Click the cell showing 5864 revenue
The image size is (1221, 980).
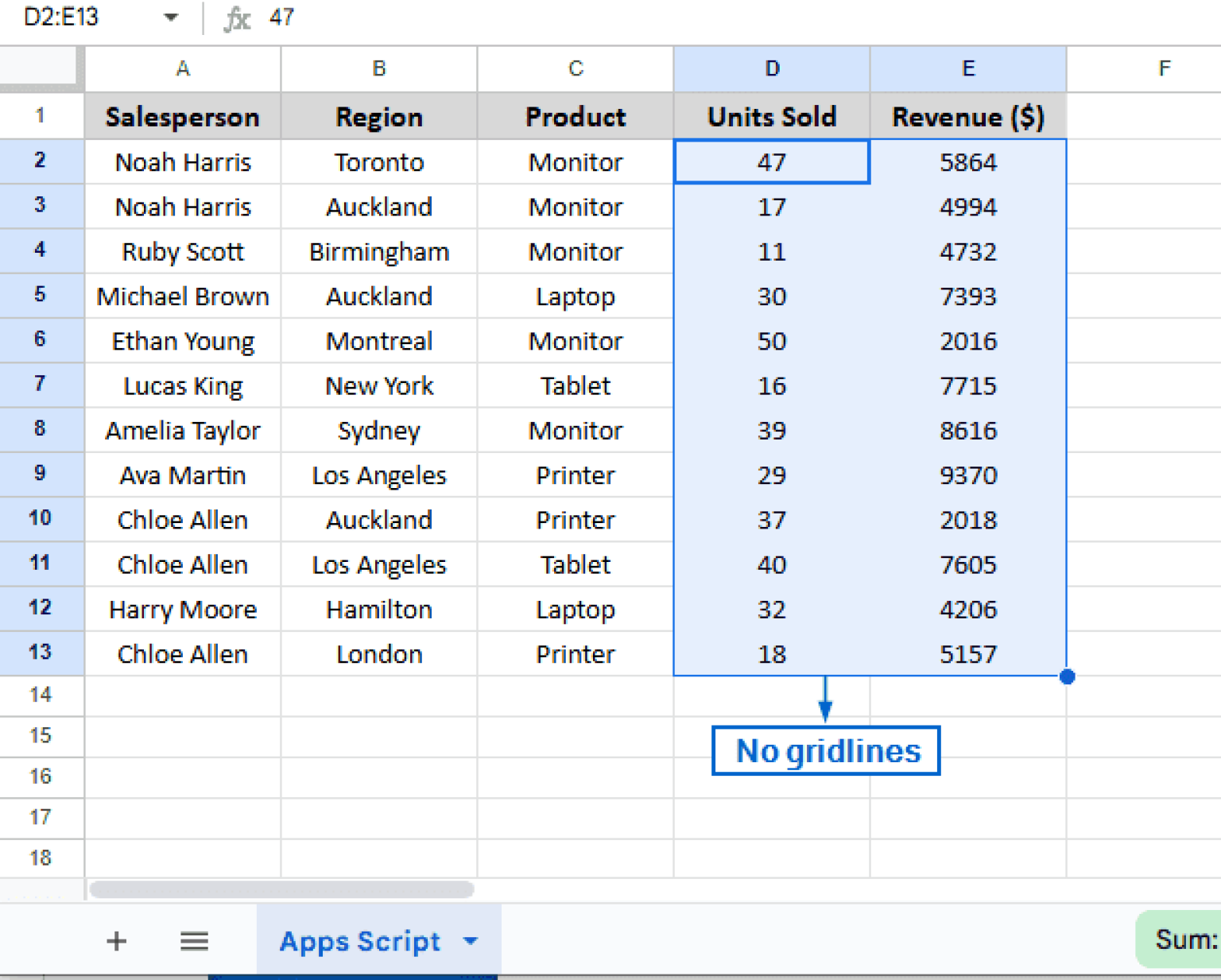tap(967, 162)
